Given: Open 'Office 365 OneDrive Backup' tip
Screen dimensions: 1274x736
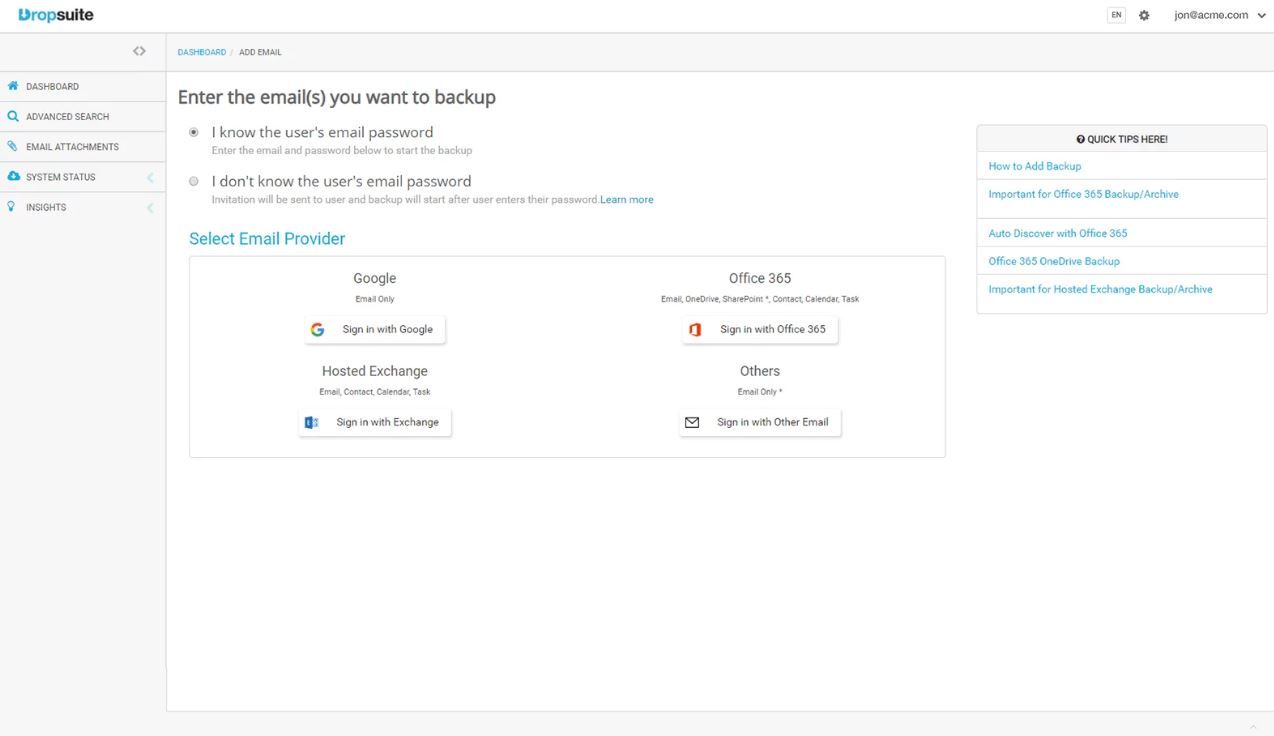Looking at the screenshot, I should 1054,261.
